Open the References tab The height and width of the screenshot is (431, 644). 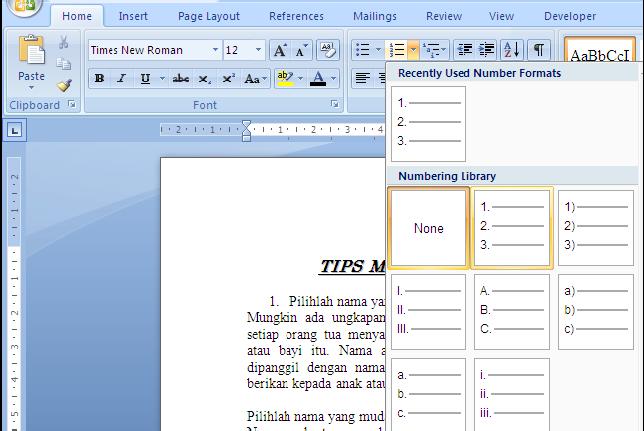[296, 16]
